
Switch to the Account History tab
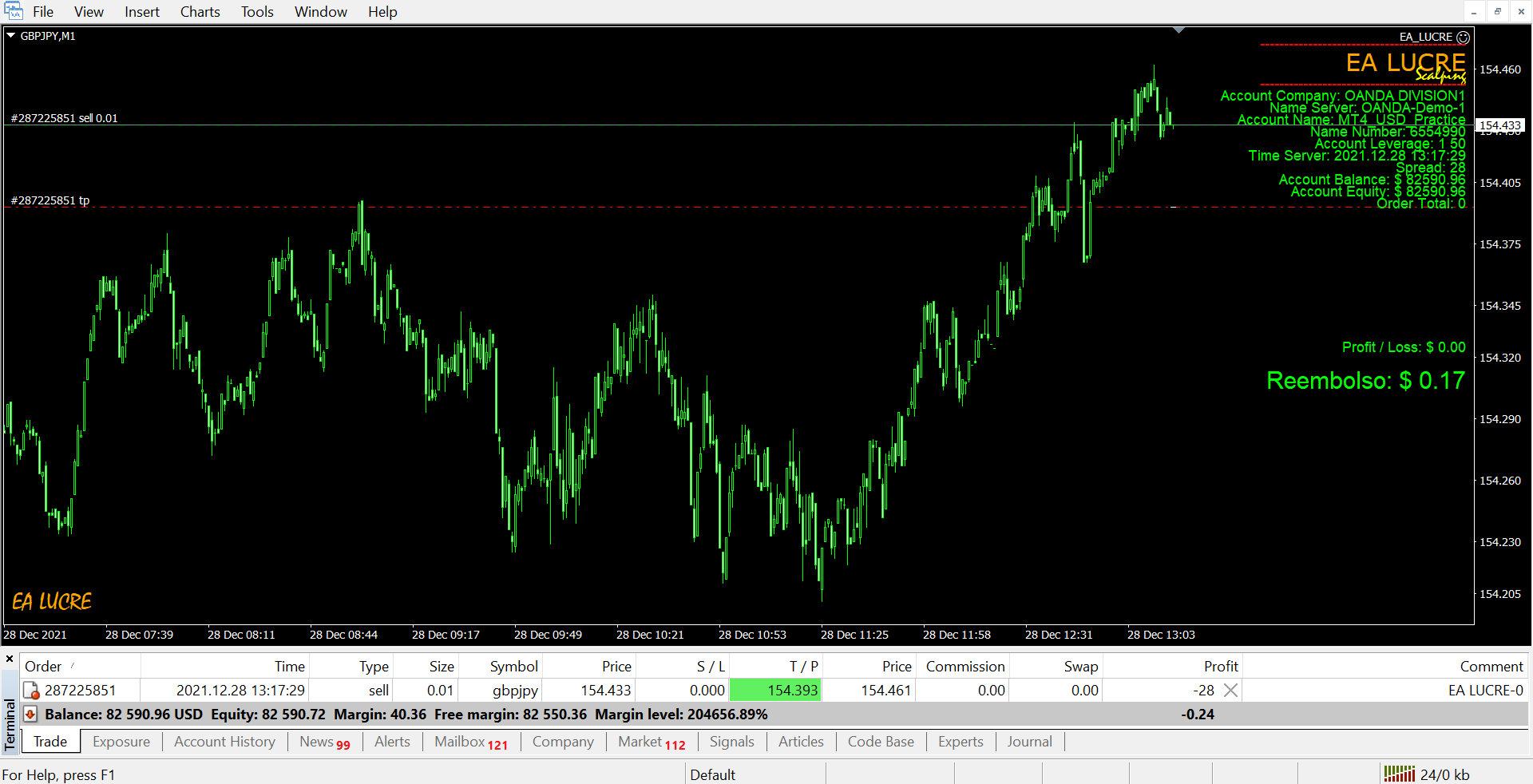coord(224,742)
